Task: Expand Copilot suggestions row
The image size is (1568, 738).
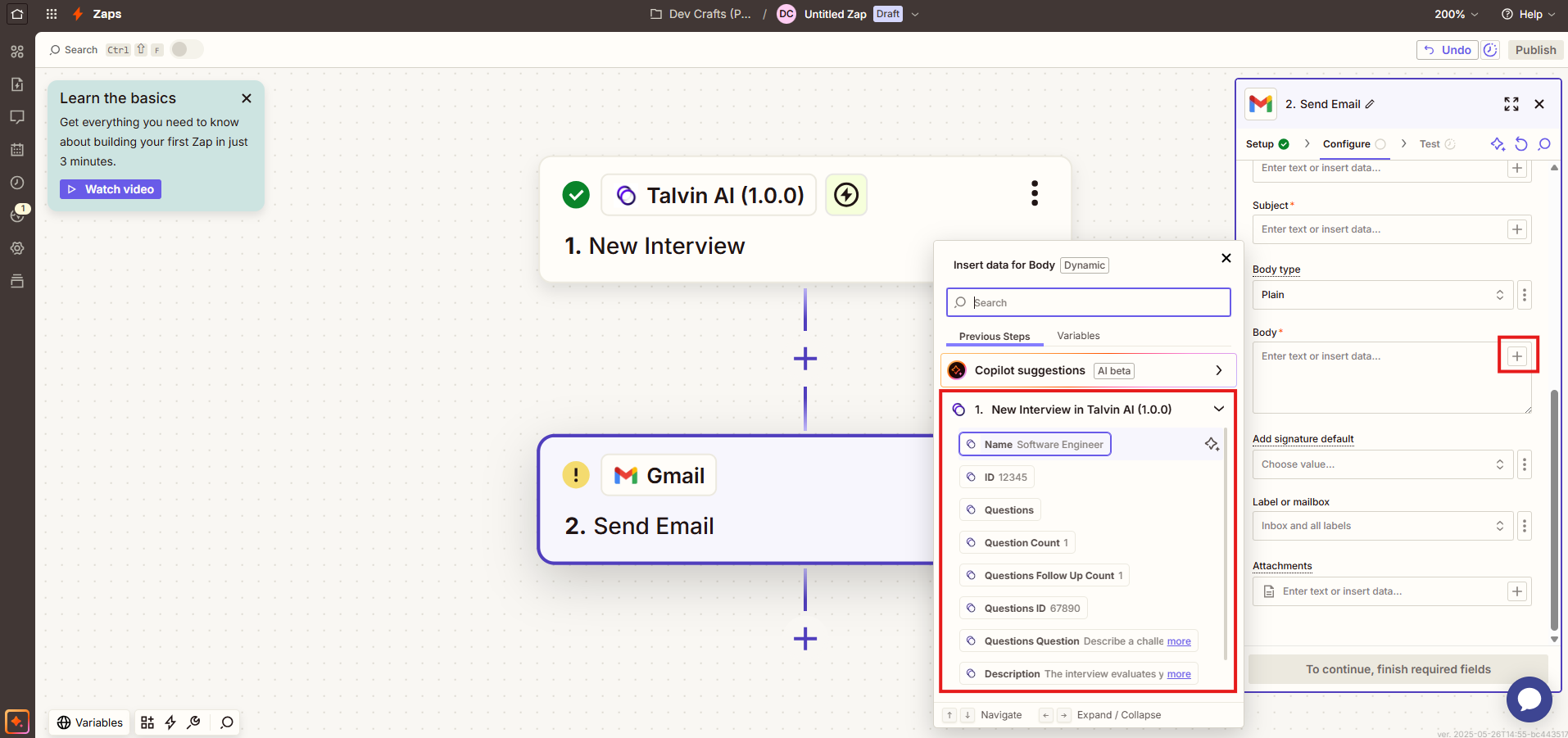Action: pyautogui.click(x=1088, y=370)
